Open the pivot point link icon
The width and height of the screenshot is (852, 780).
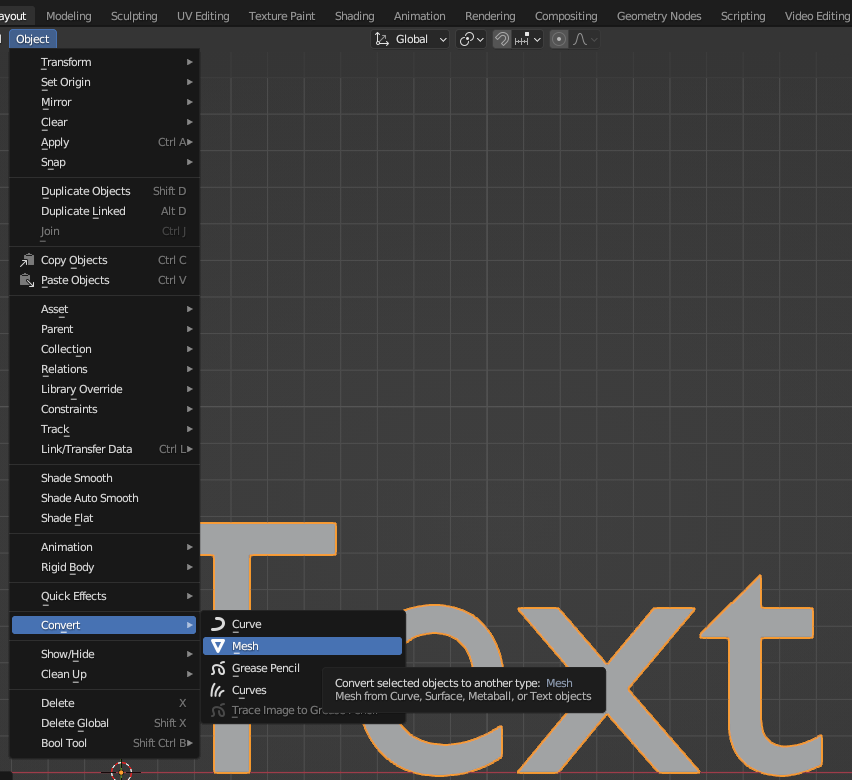[x=471, y=39]
